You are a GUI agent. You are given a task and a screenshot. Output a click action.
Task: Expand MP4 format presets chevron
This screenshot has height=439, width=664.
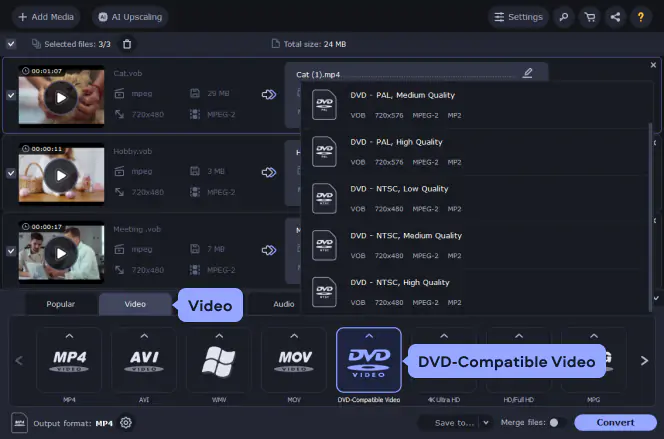point(69,336)
